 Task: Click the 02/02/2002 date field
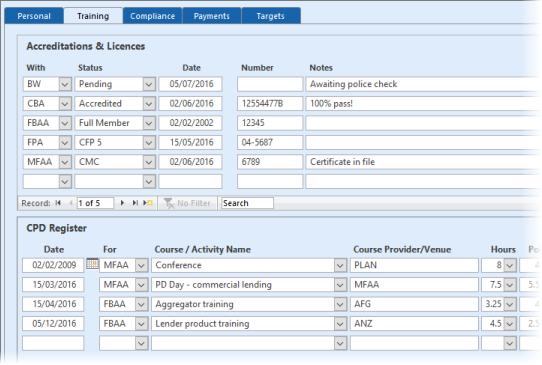tap(190, 123)
